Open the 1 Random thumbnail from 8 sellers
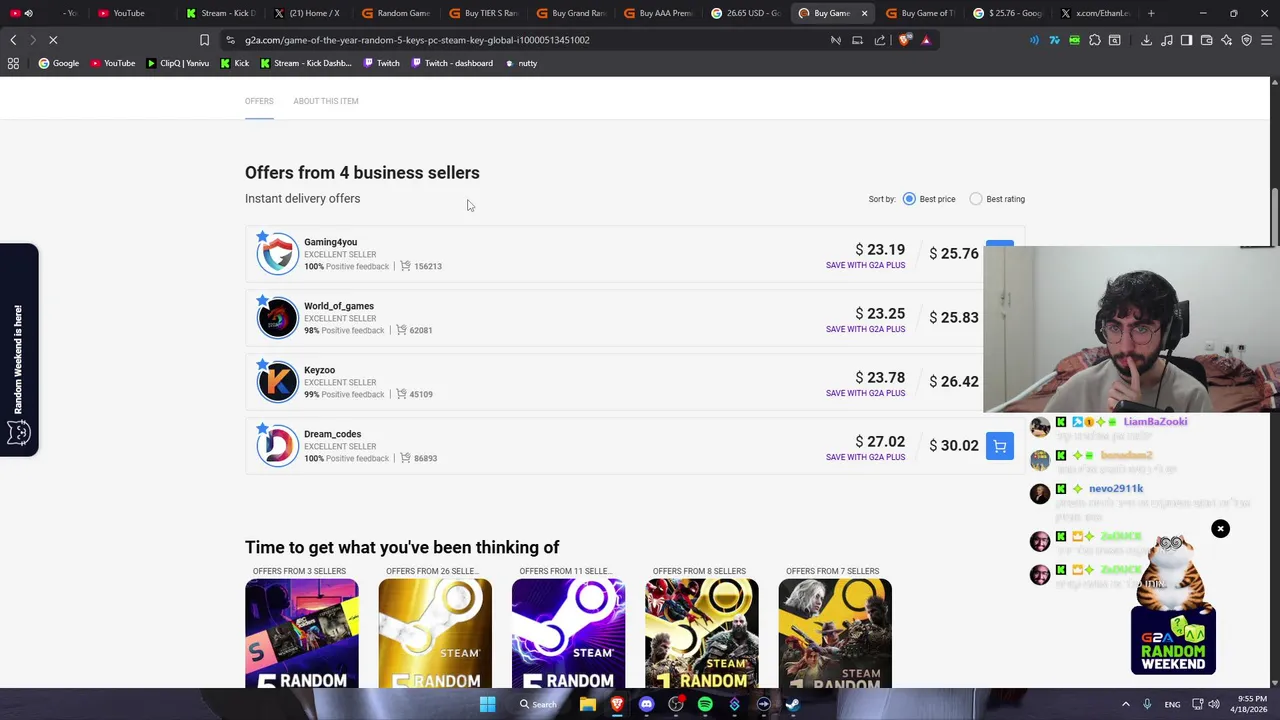Viewport: 1280px width, 720px height. pyautogui.click(x=701, y=633)
